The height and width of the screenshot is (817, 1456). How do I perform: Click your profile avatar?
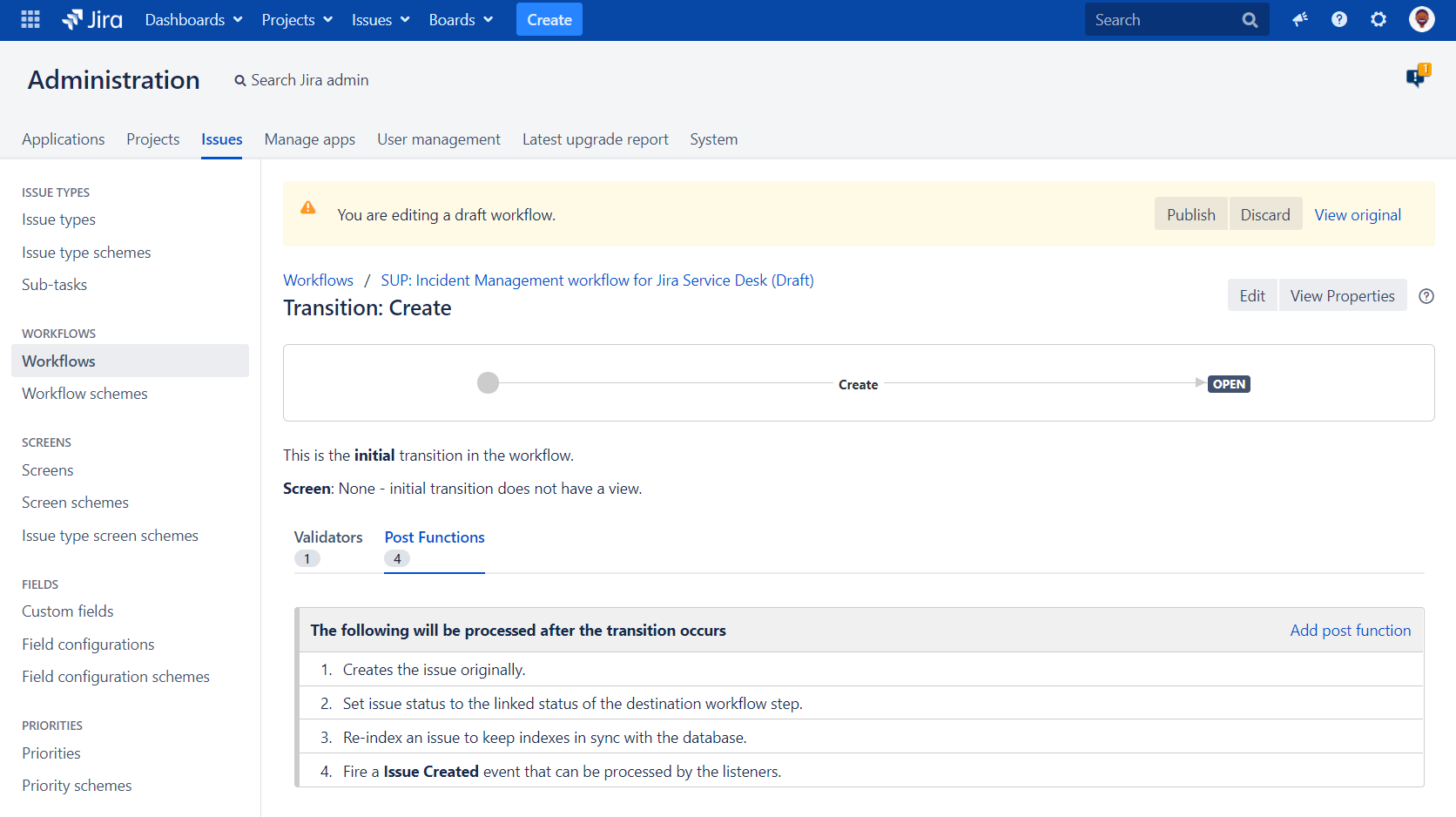coord(1420,19)
